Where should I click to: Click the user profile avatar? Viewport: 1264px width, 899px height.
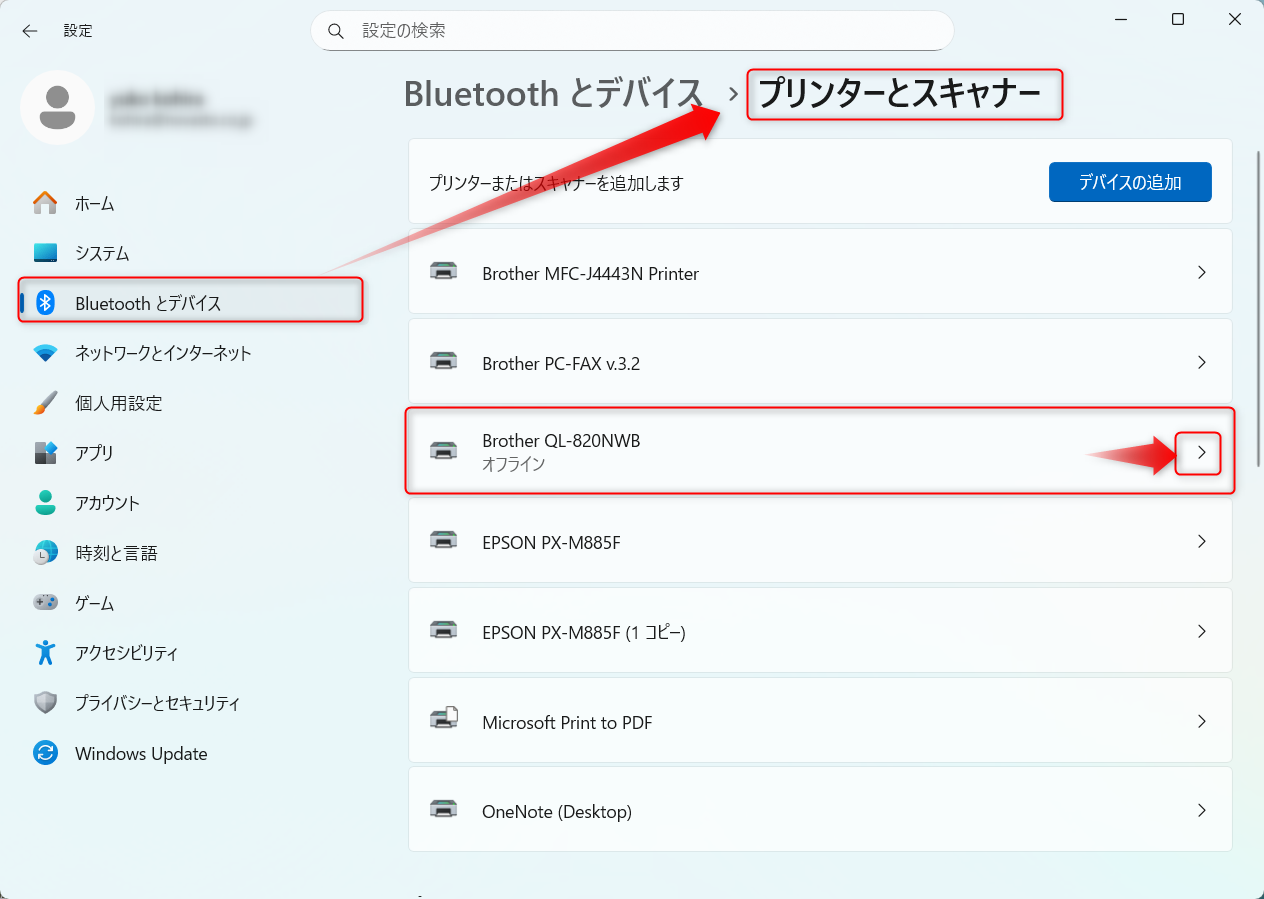[58, 107]
